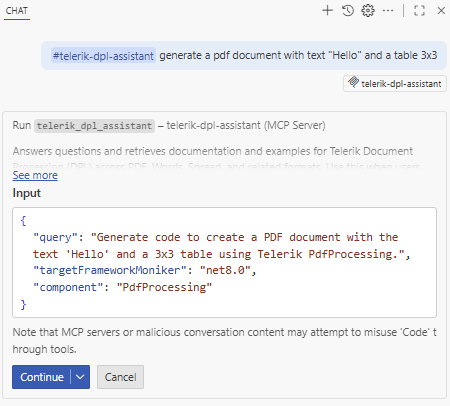Open chat history clock icon

[348, 11]
